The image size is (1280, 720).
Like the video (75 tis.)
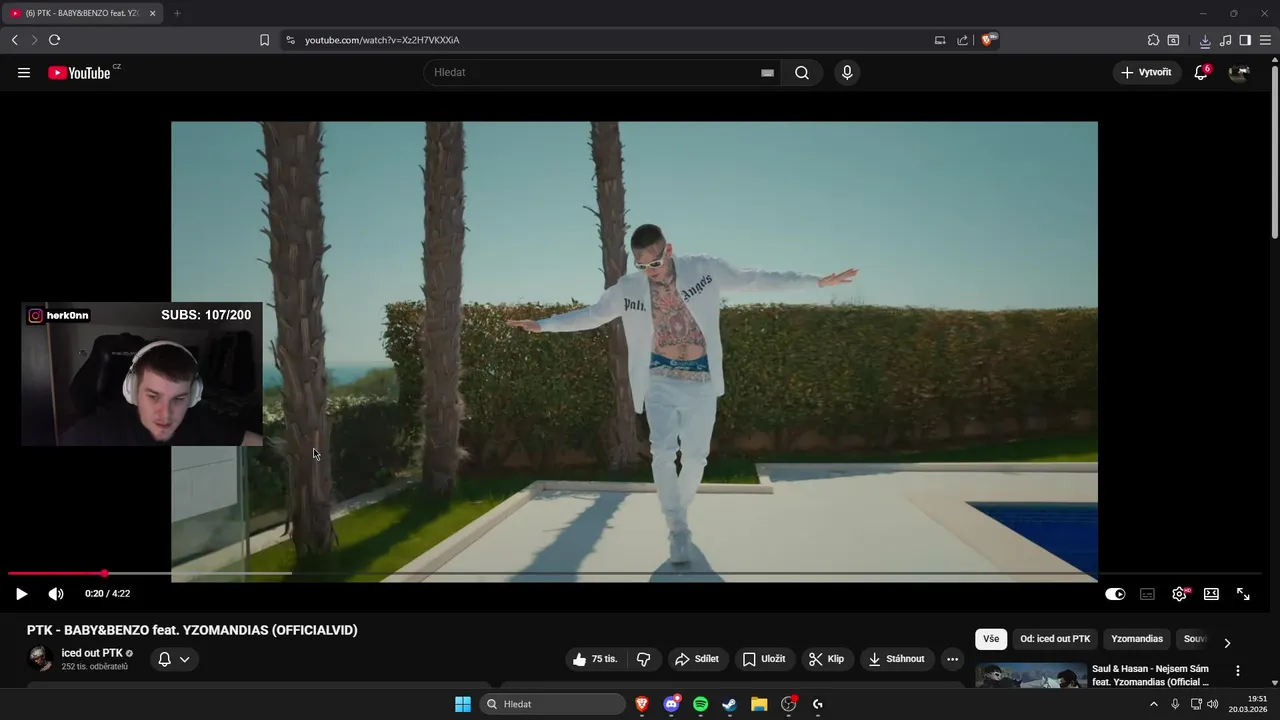[595, 659]
